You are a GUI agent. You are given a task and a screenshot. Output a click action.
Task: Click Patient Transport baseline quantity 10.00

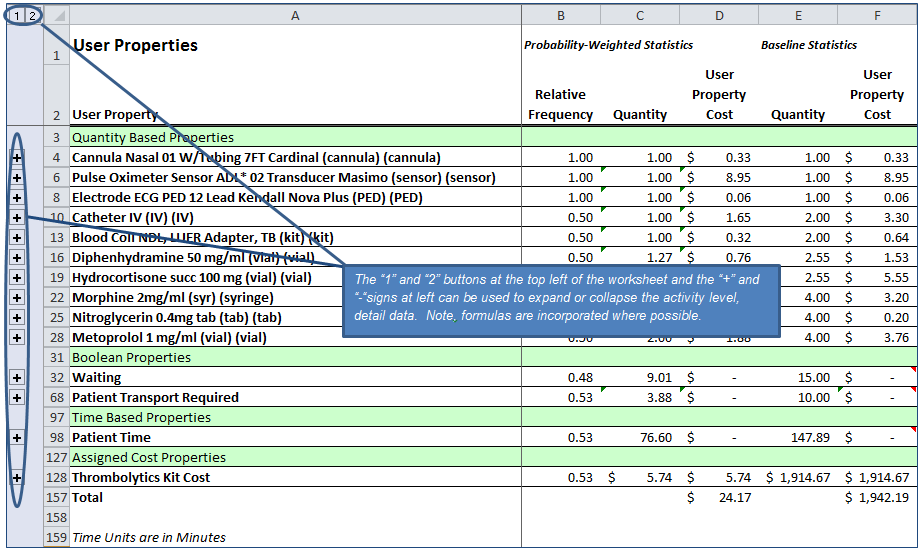point(814,398)
